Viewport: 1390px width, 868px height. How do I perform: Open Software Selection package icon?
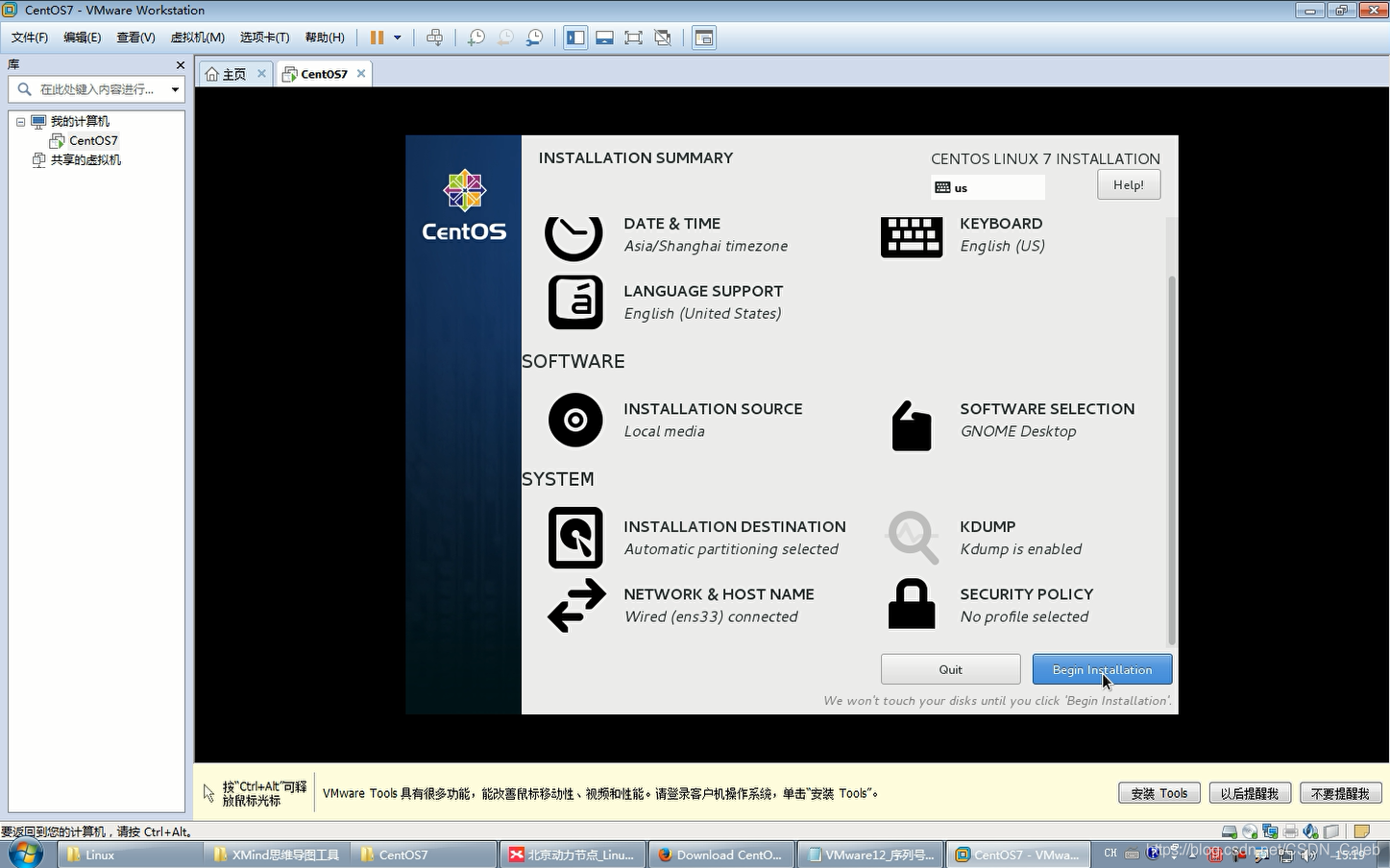click(x=912, y=425)
